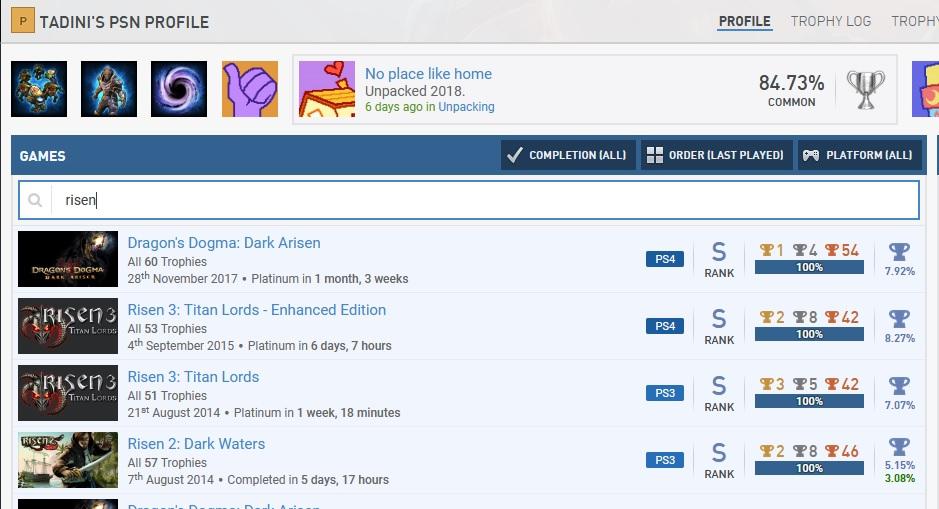Viewport: 939px width, 509px height.
Task: Switch to the Trophy Log tab
Action: 831,22
